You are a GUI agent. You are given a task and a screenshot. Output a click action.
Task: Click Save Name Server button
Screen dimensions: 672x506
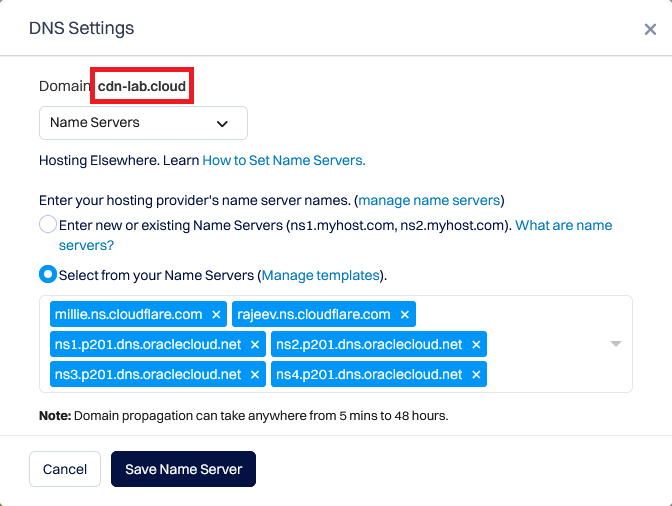(183, 469)
